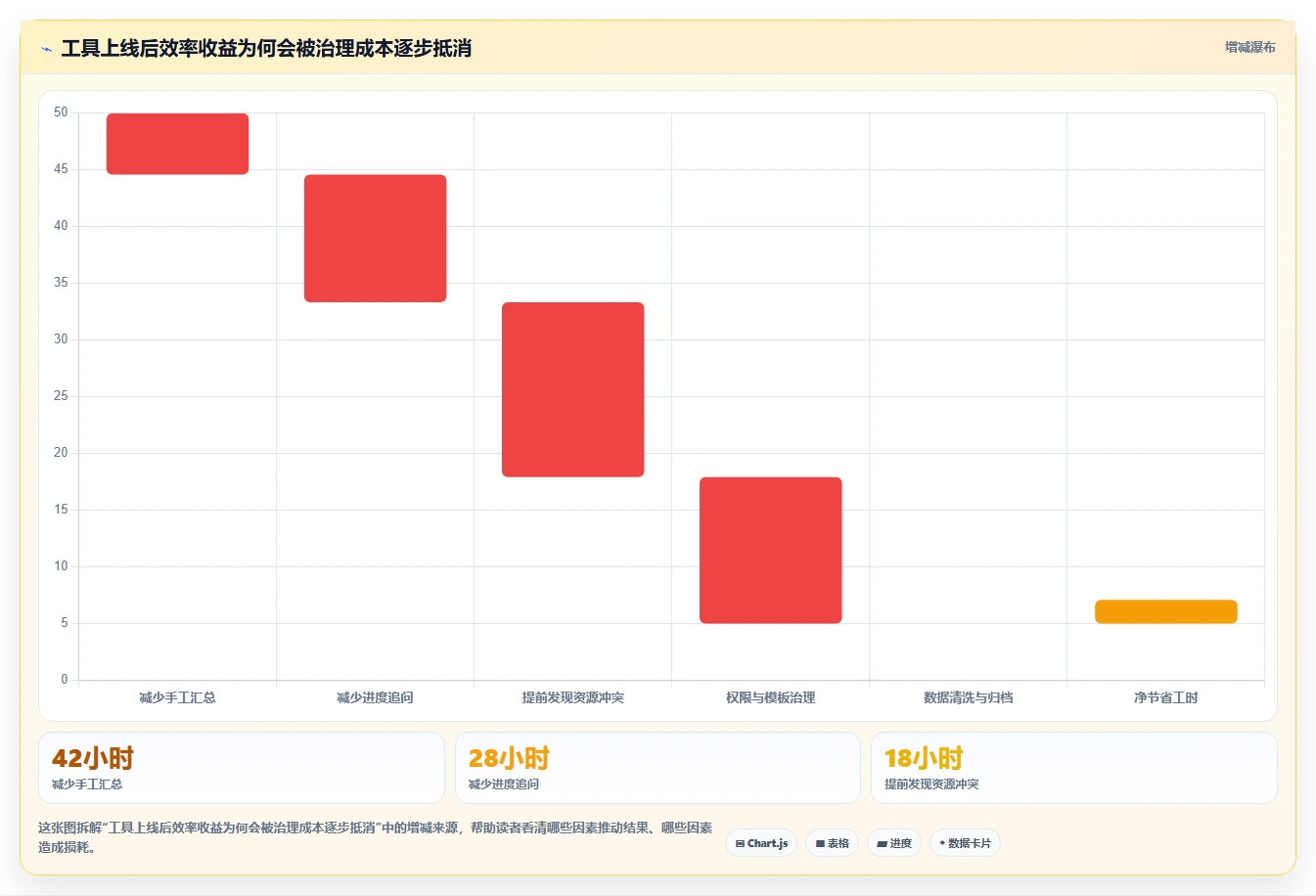The image size is (1316, 896).
Task: Click x-axis label 权限与模板治理
Action: (770, 697)
